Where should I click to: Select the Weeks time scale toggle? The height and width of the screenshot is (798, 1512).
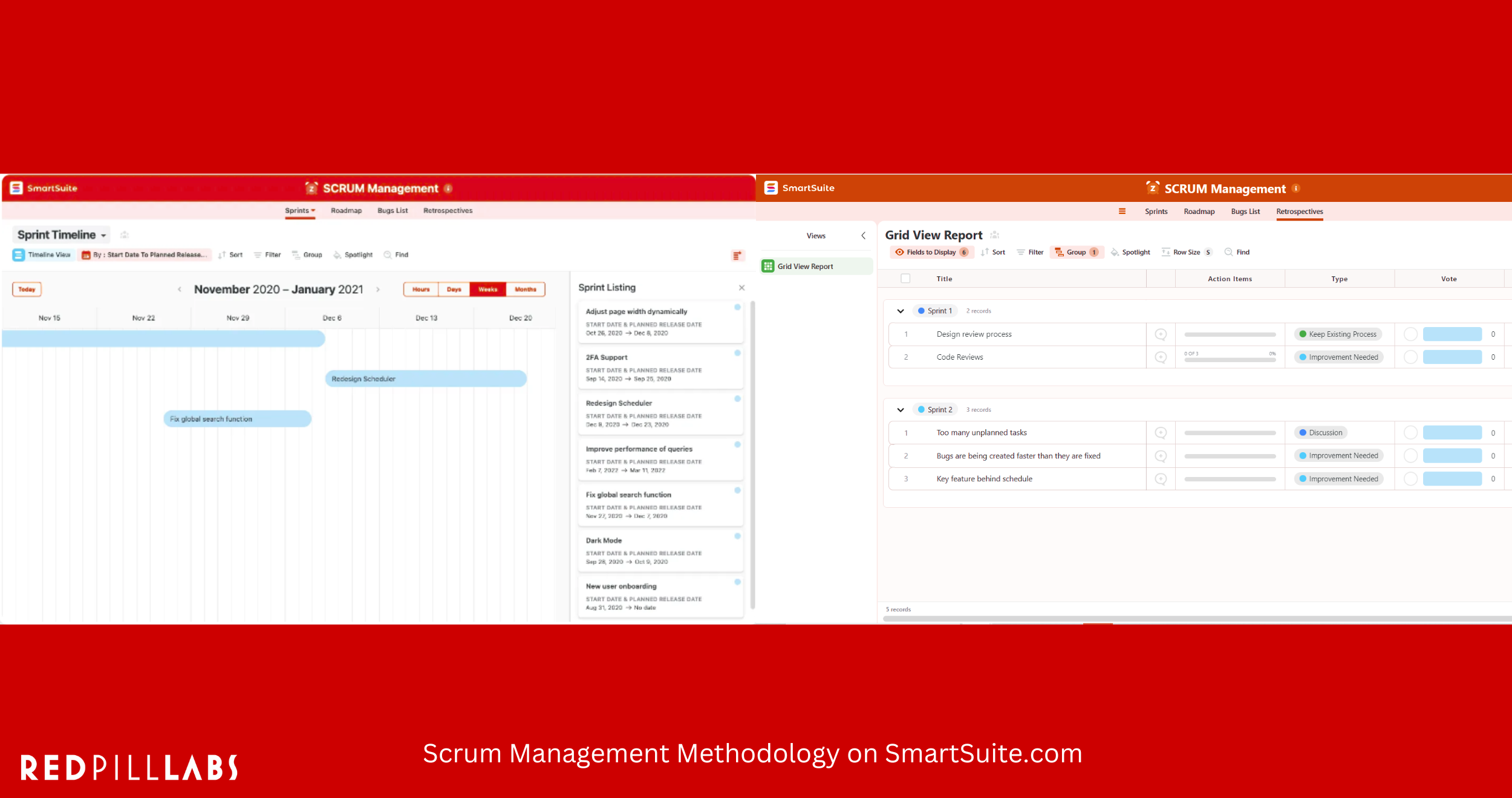pyautogui.click(x=487, y=289)
